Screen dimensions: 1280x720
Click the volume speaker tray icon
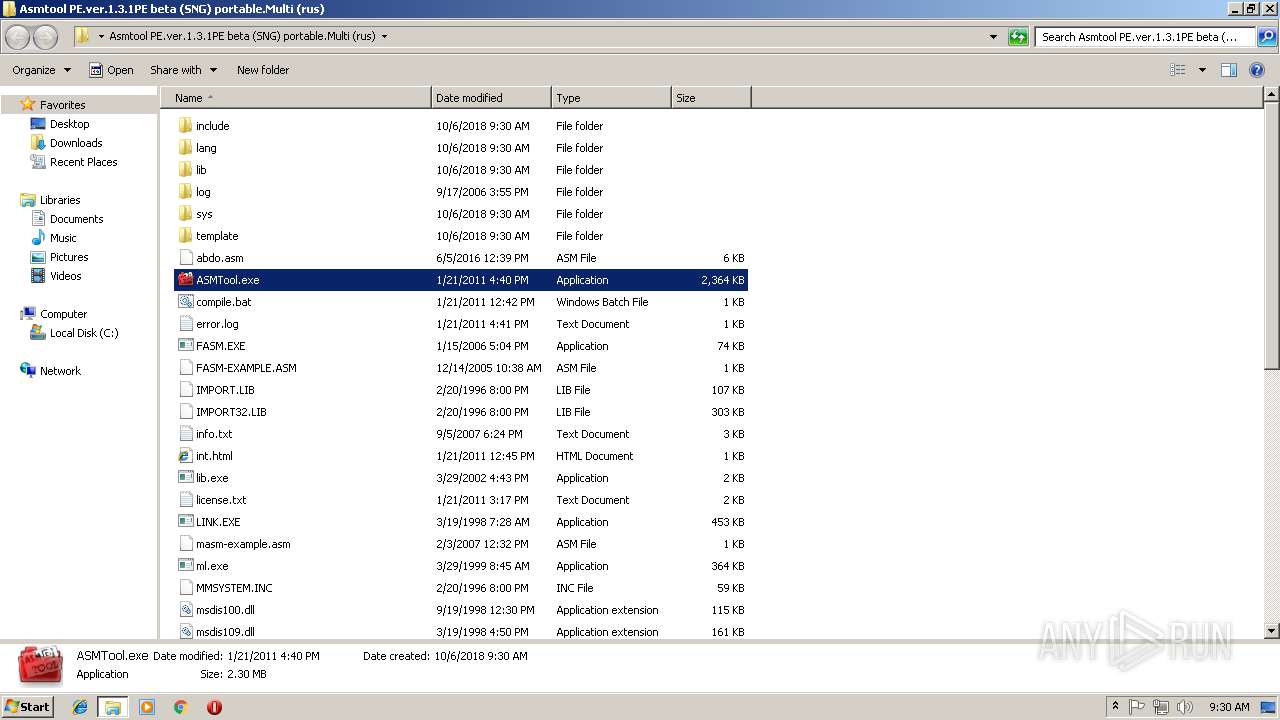1184,707
